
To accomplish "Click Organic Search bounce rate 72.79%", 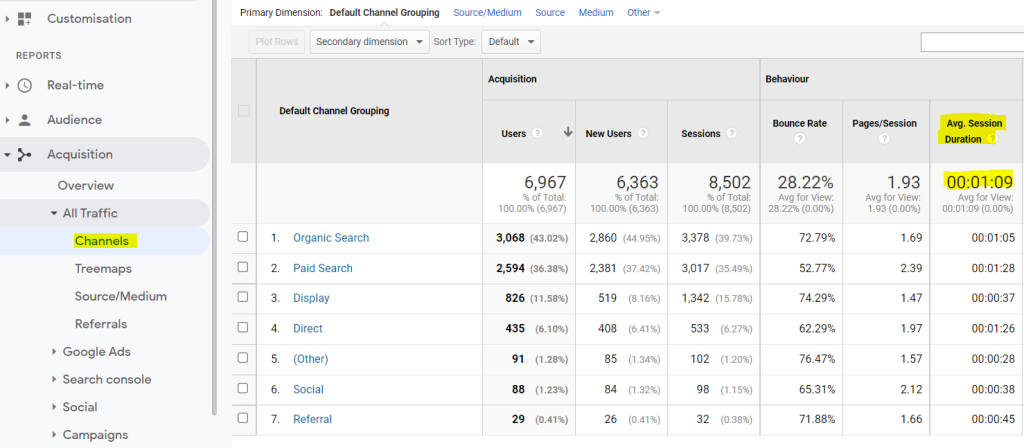I will 816,238.
